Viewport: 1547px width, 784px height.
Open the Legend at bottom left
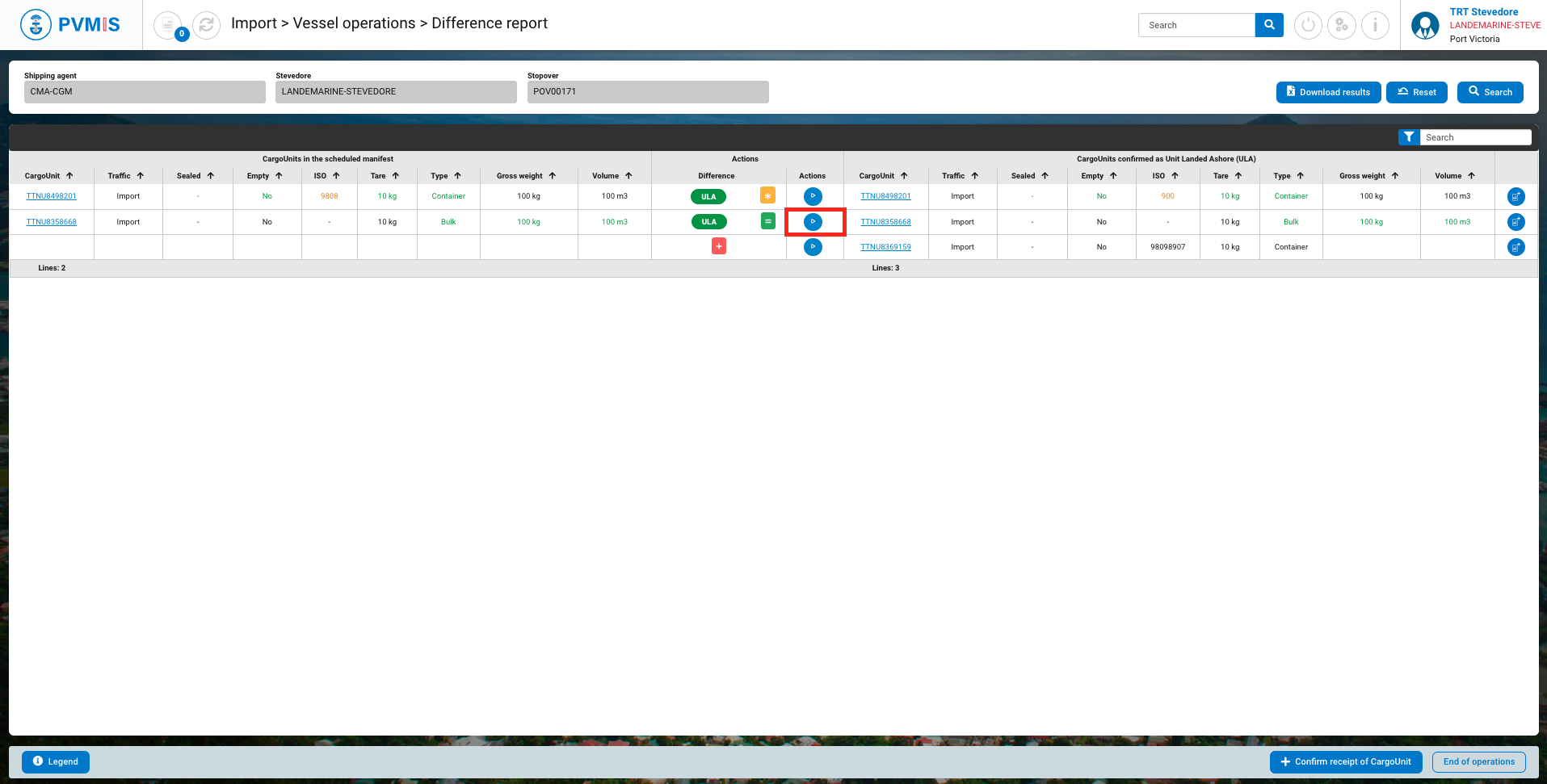click(56, 761)
